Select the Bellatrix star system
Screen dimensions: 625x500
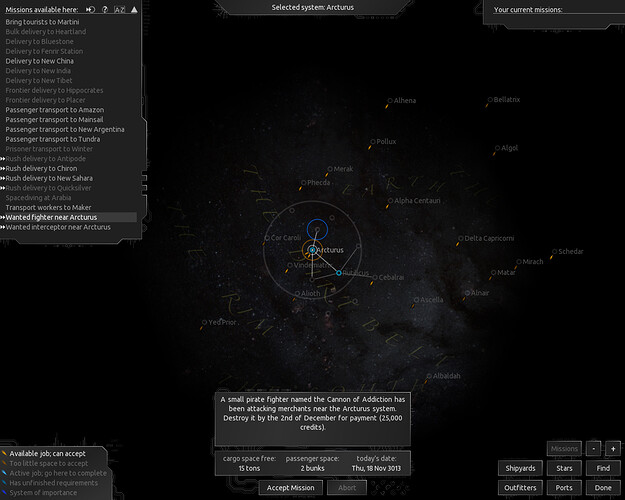[490, 100]
